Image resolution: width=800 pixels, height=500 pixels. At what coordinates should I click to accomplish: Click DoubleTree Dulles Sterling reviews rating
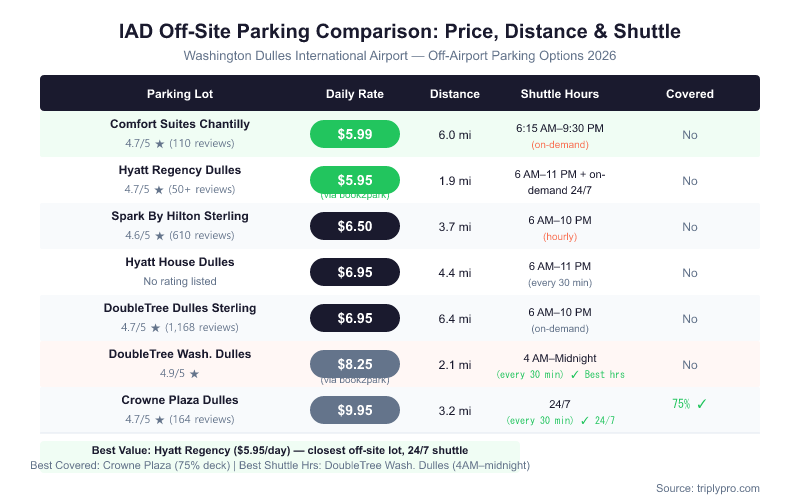point(180,328)
